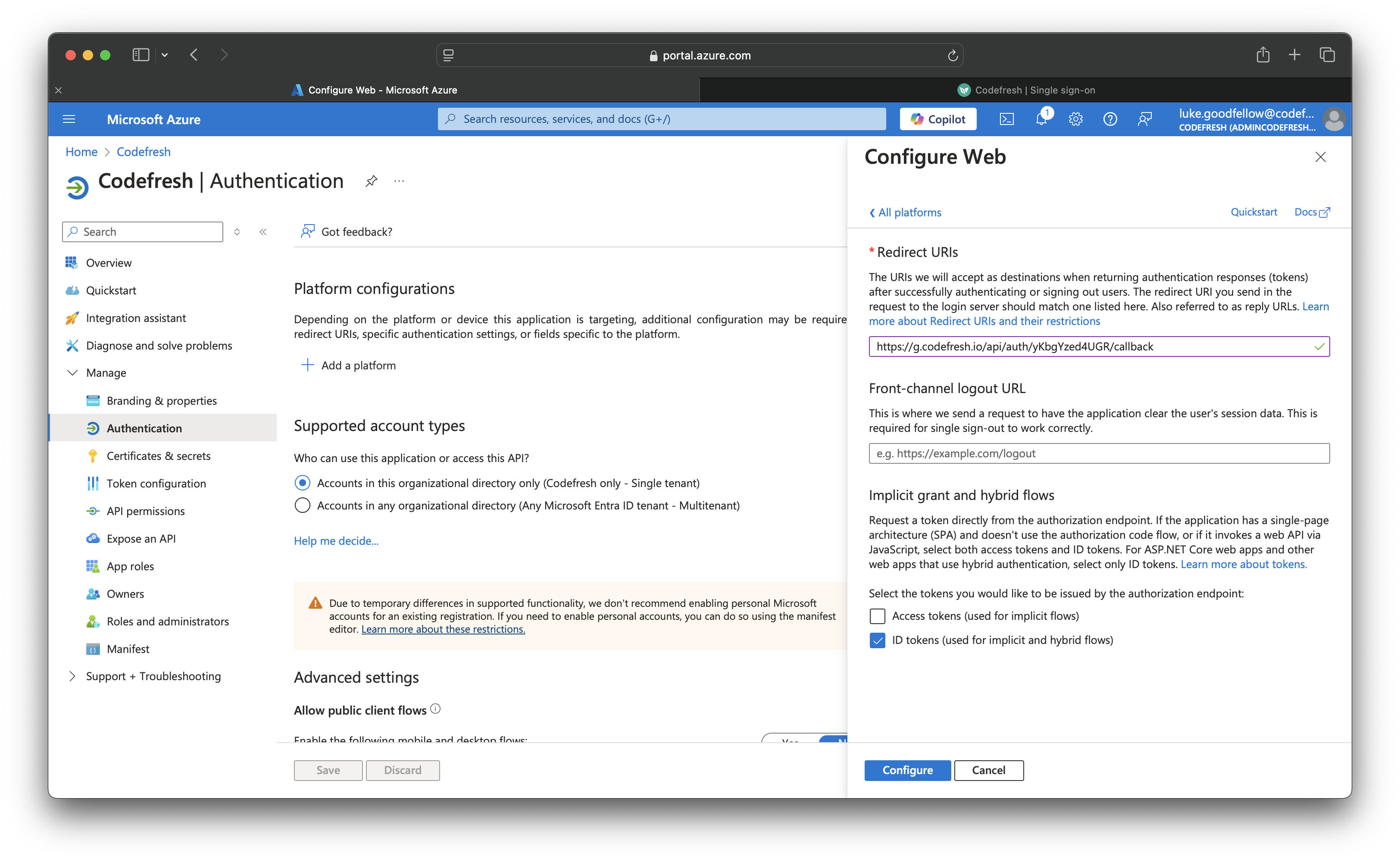Select the Multitenant accounts radio option
Screen dimensions: 1400x862
[x=303, y=506]
